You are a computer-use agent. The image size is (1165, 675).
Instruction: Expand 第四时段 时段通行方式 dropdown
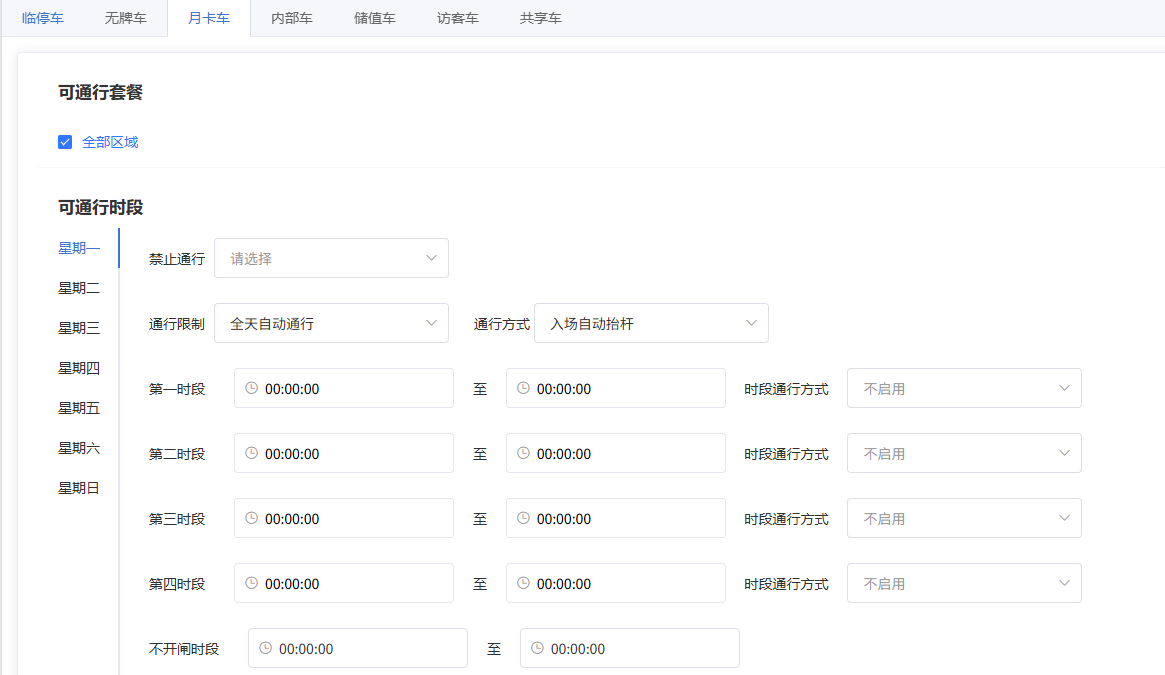[964, 583]
